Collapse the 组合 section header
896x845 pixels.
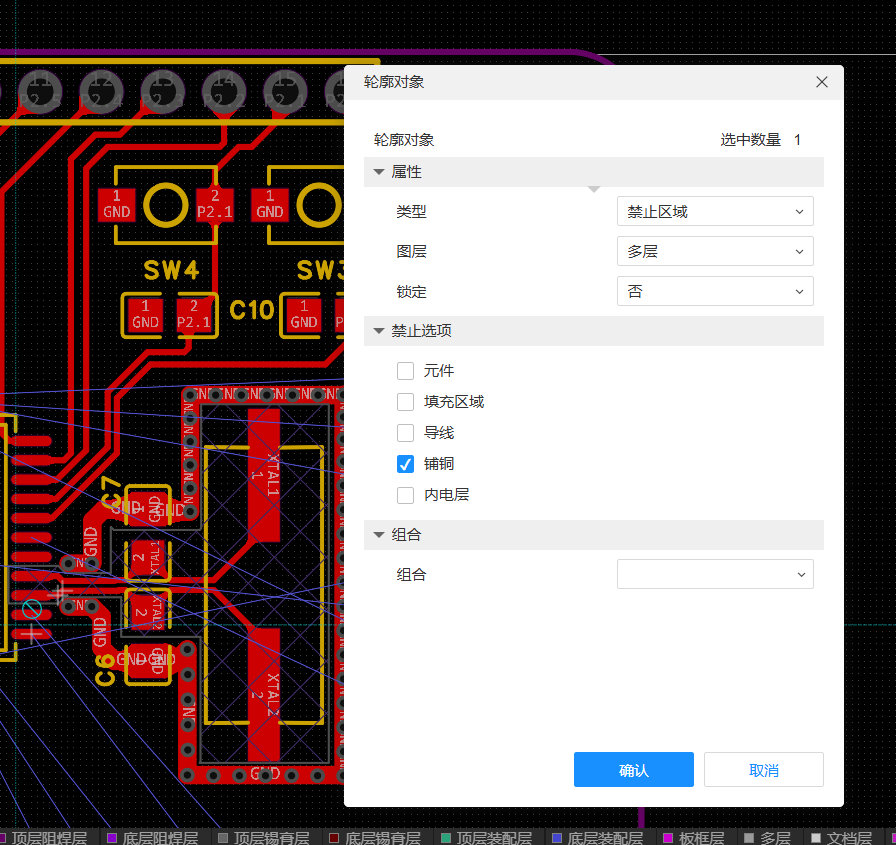point(594,535)
